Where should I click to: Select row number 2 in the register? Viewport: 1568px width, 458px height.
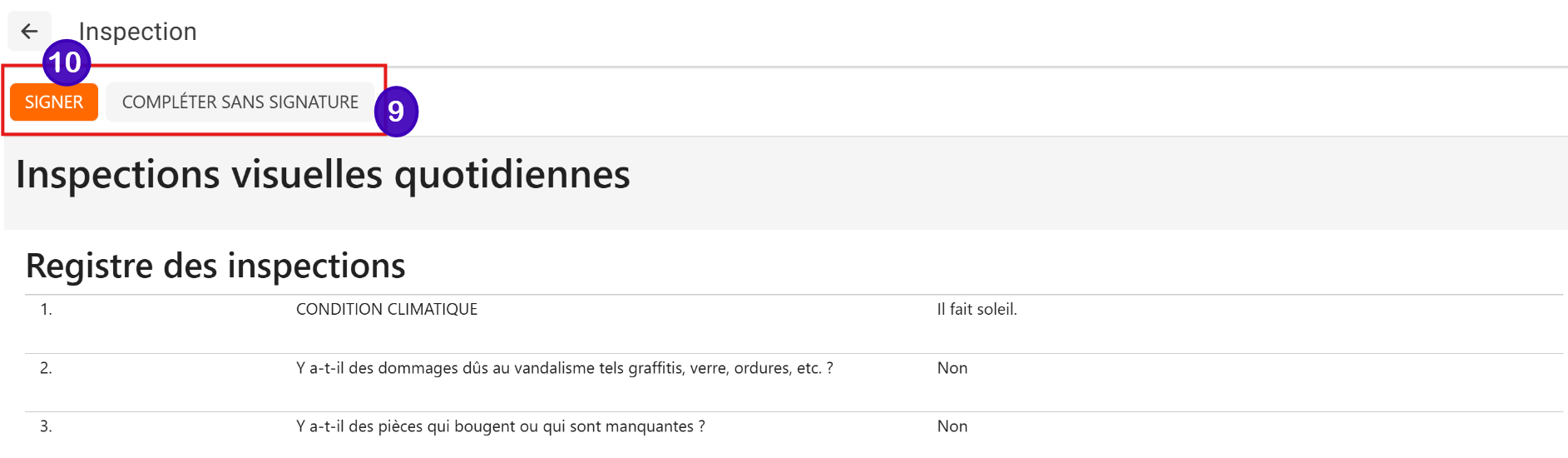pyautogui.click(x=47, y=368)
